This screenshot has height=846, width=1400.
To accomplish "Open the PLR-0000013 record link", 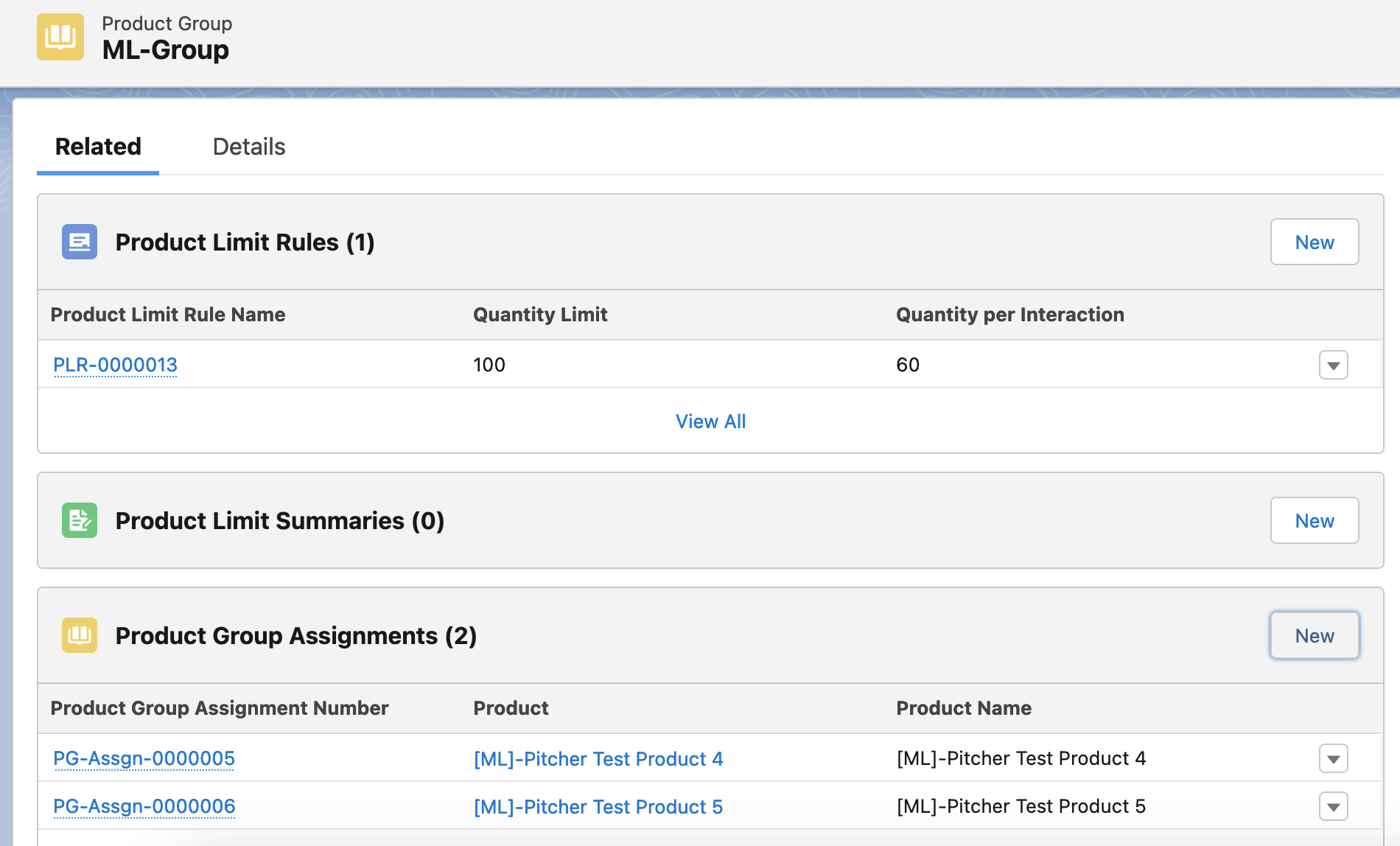I will (115, 365).
